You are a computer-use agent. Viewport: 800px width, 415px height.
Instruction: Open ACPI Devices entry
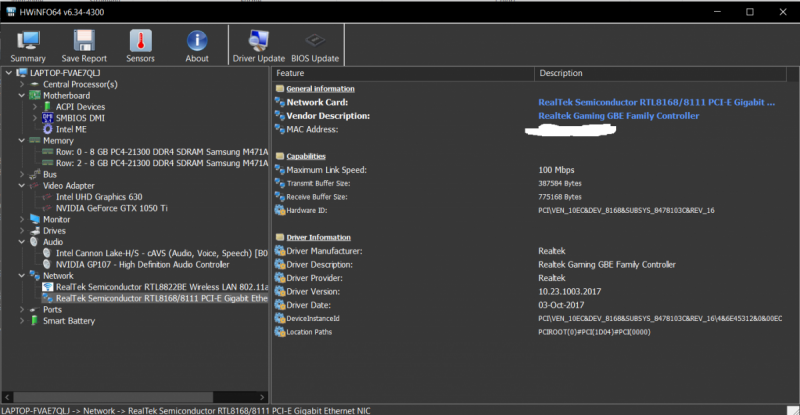click(81, 107)
